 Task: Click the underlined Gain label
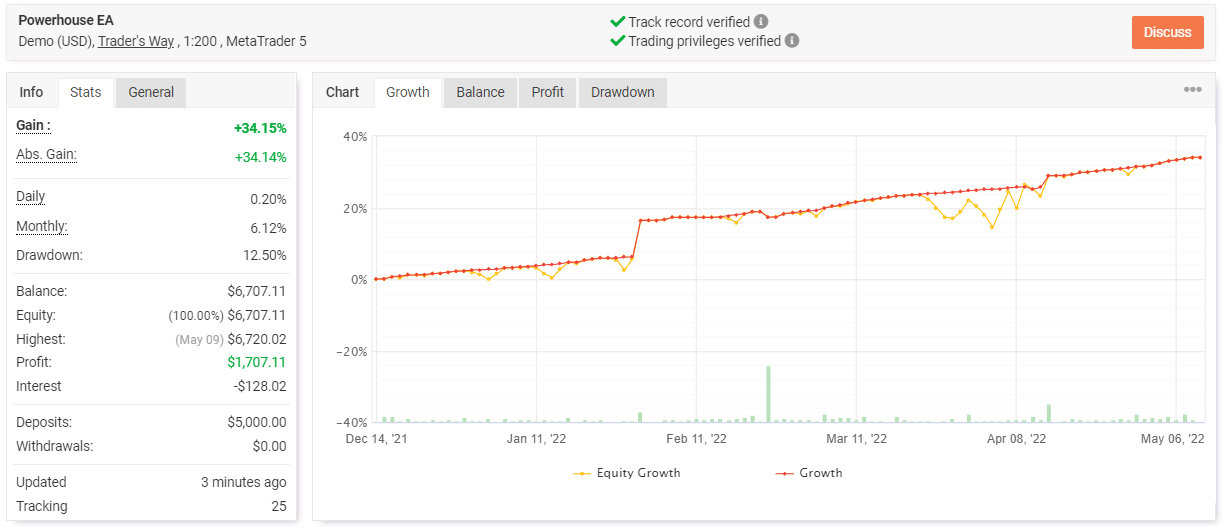pyautogui.click(x=33, y=126)
